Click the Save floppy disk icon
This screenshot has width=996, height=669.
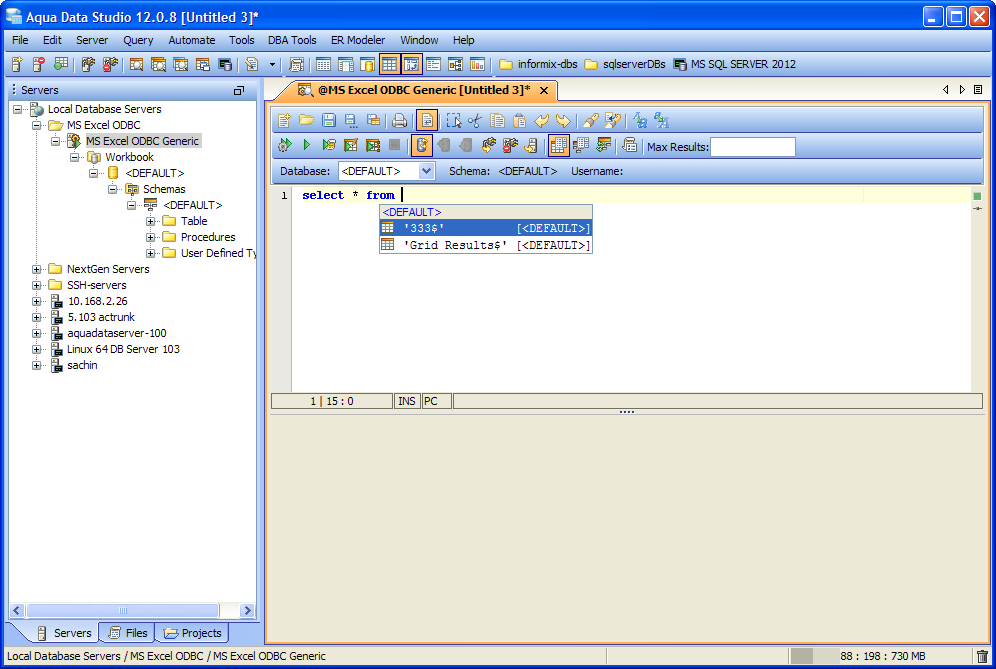(328, 120)
